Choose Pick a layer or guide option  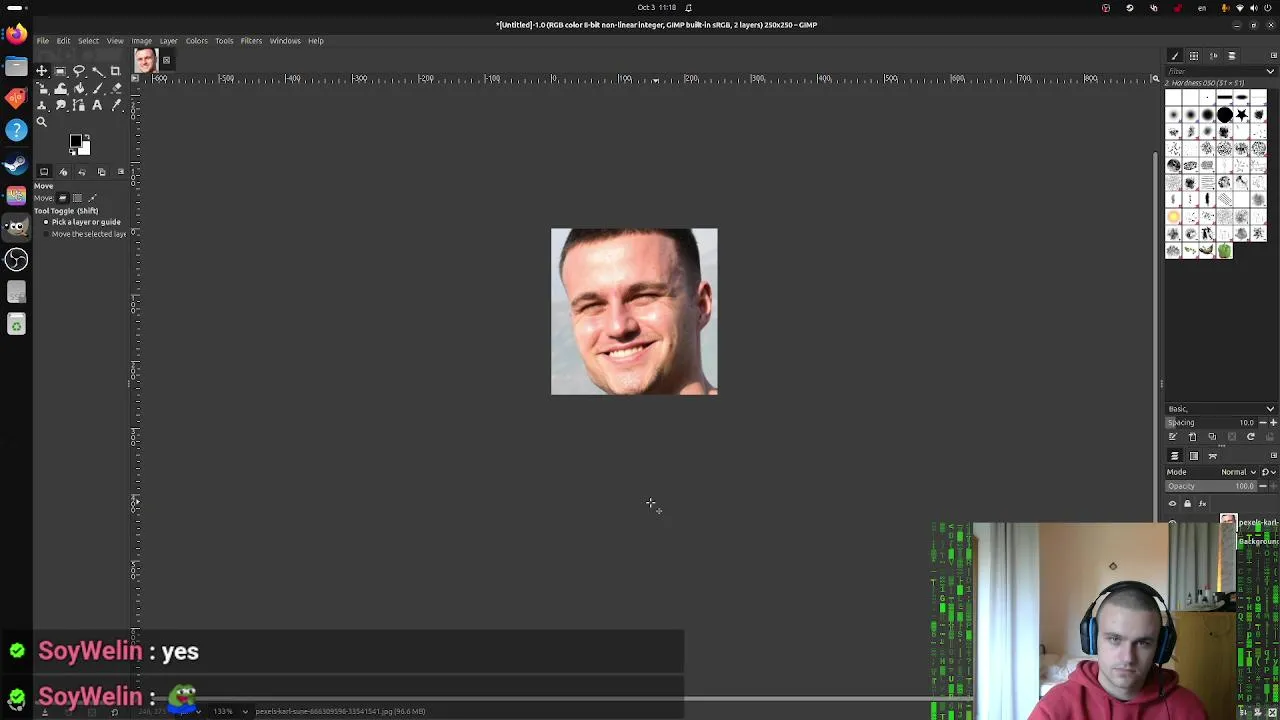(84, 222)
